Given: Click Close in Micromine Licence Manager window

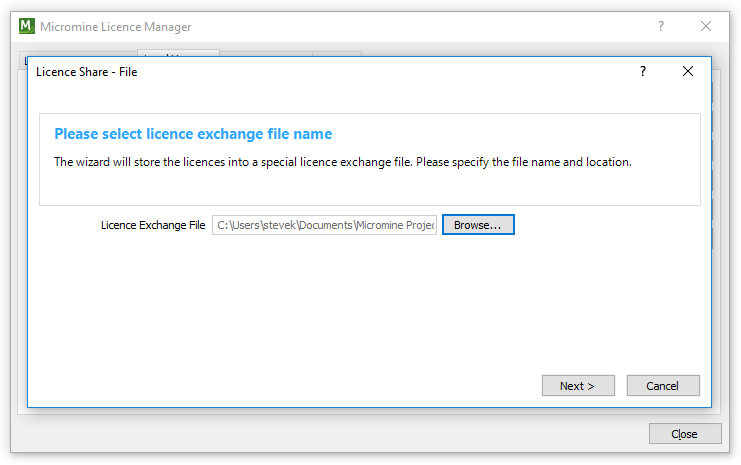Looking at the screenshot, I should tap(685, 434).
